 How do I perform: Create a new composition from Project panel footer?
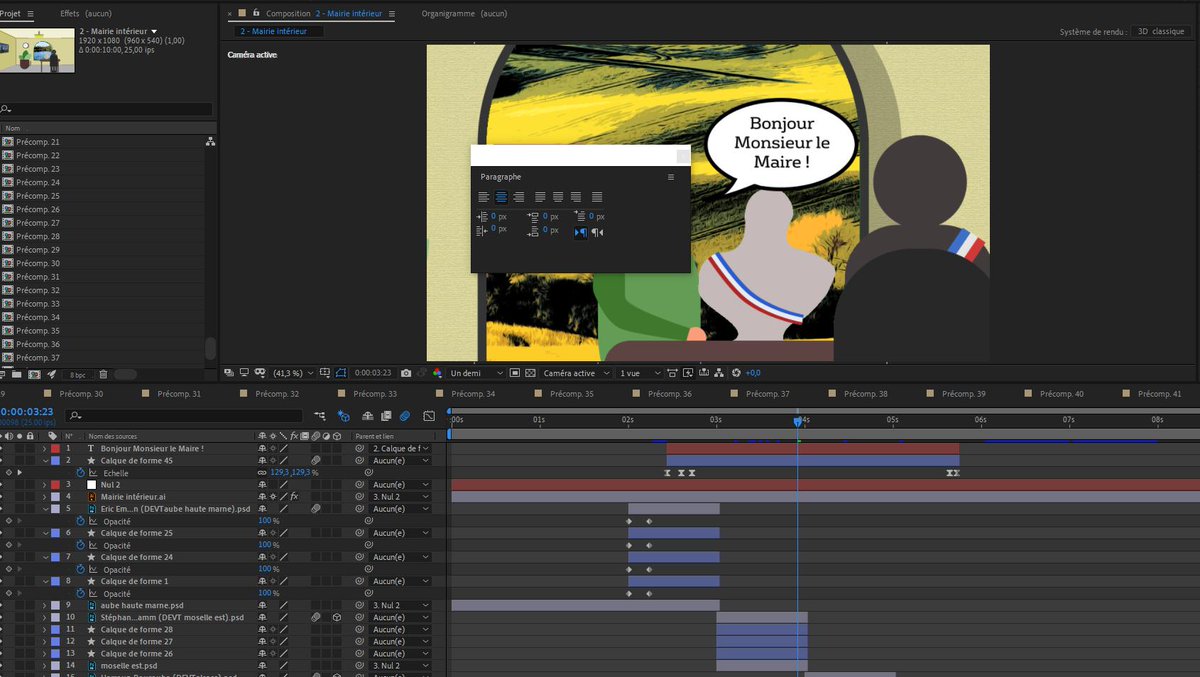point(33,375)
